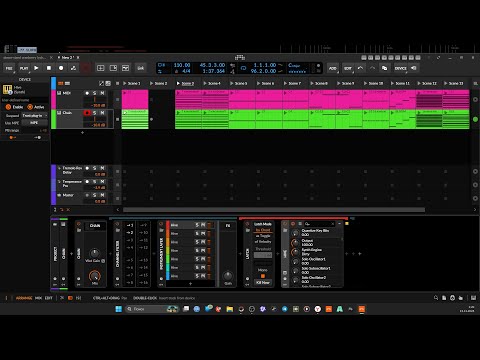Click the duplicate/copy icon in toolbar

[x=385, y=68]
